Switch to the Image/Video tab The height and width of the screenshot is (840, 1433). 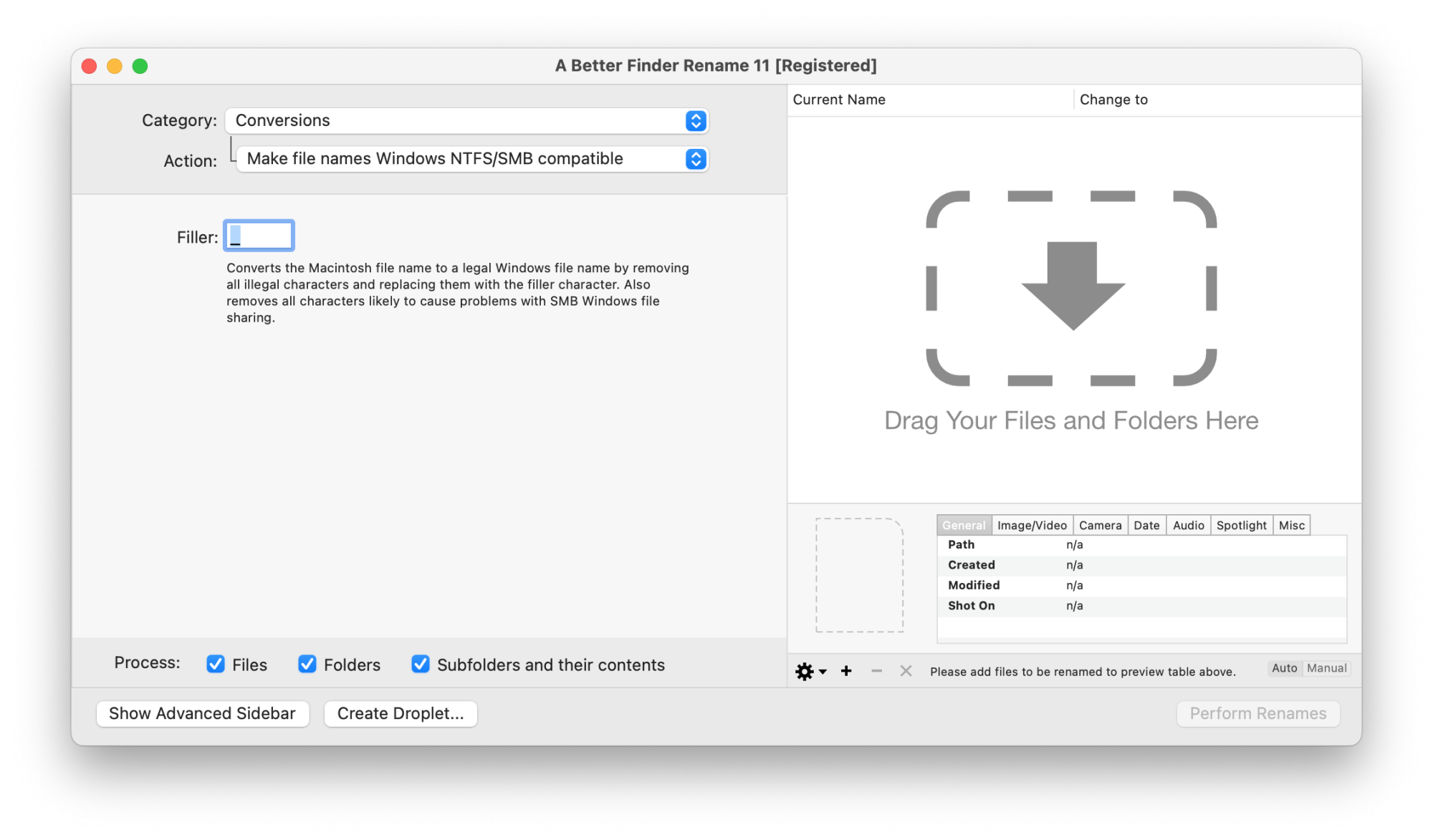[x=1030, y=524]
